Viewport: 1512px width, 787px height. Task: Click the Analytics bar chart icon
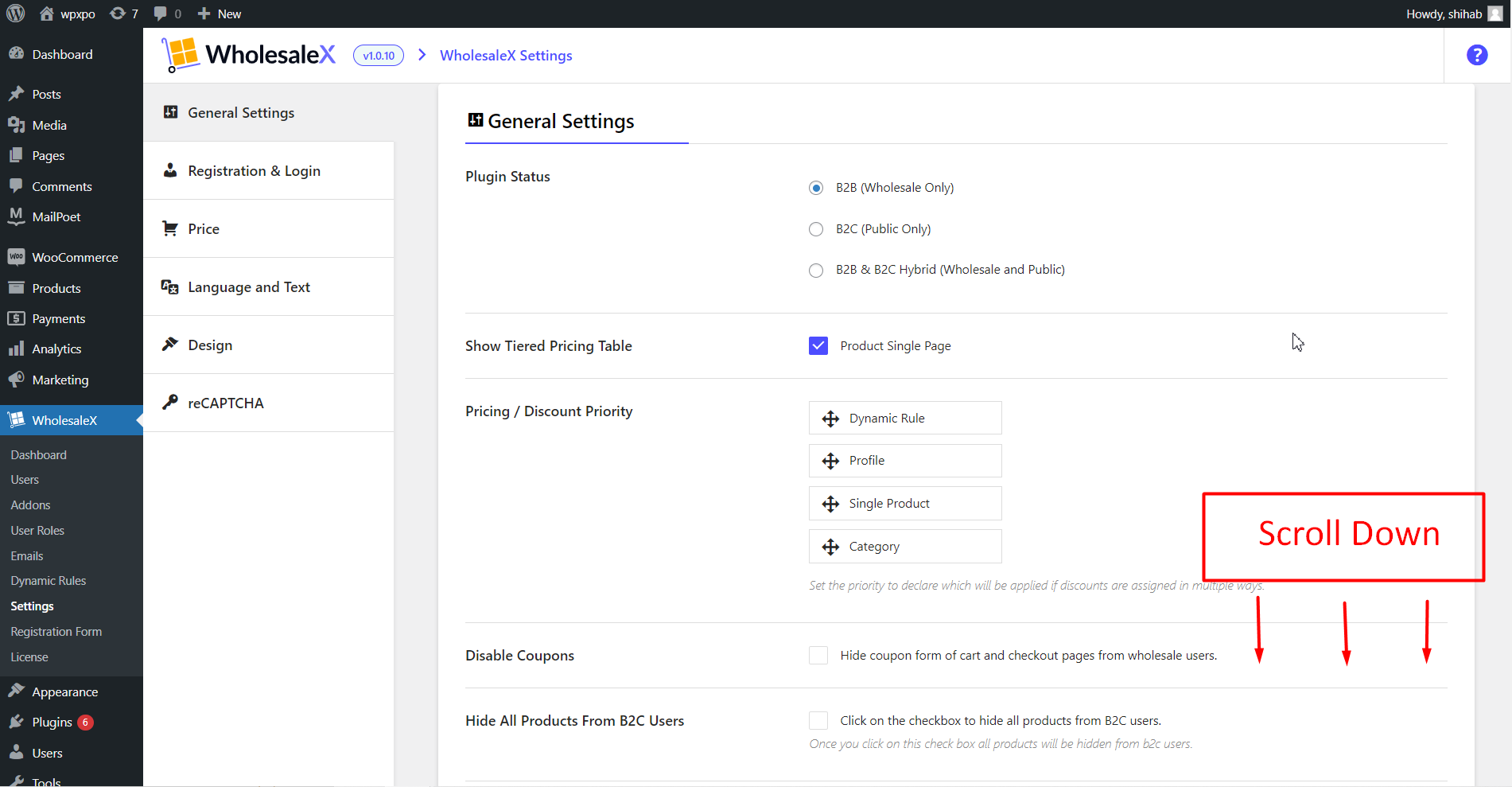[16, 349]
